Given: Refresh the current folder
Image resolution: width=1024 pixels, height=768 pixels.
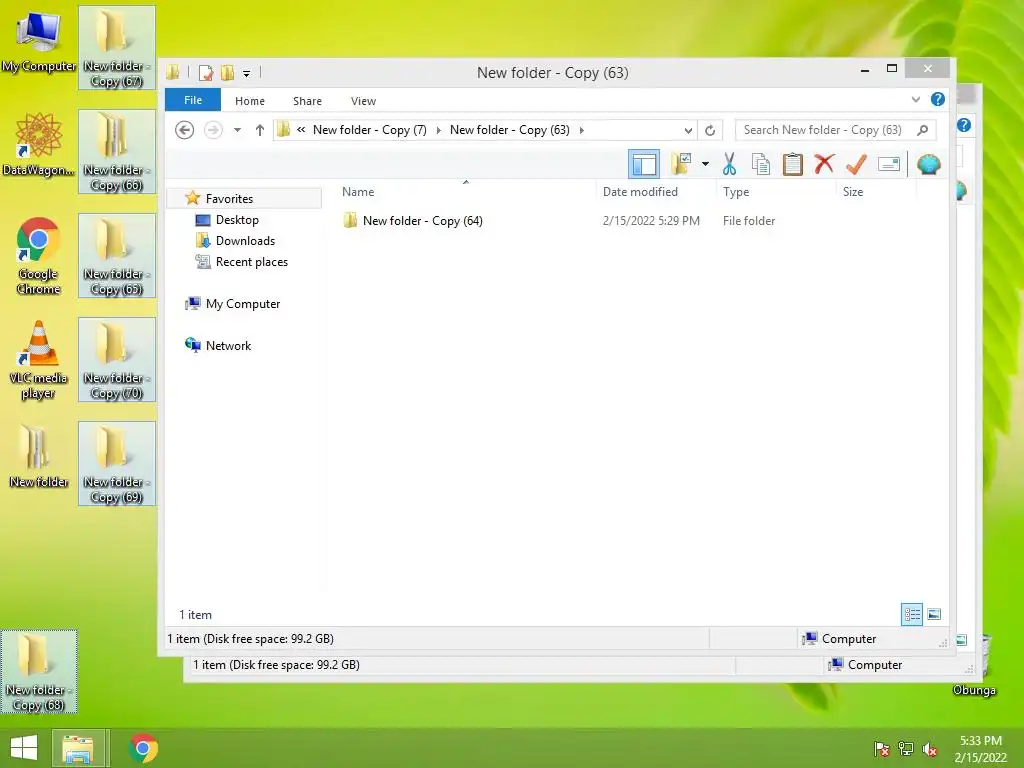Looking at the screenshot, I should coord(710,131).
